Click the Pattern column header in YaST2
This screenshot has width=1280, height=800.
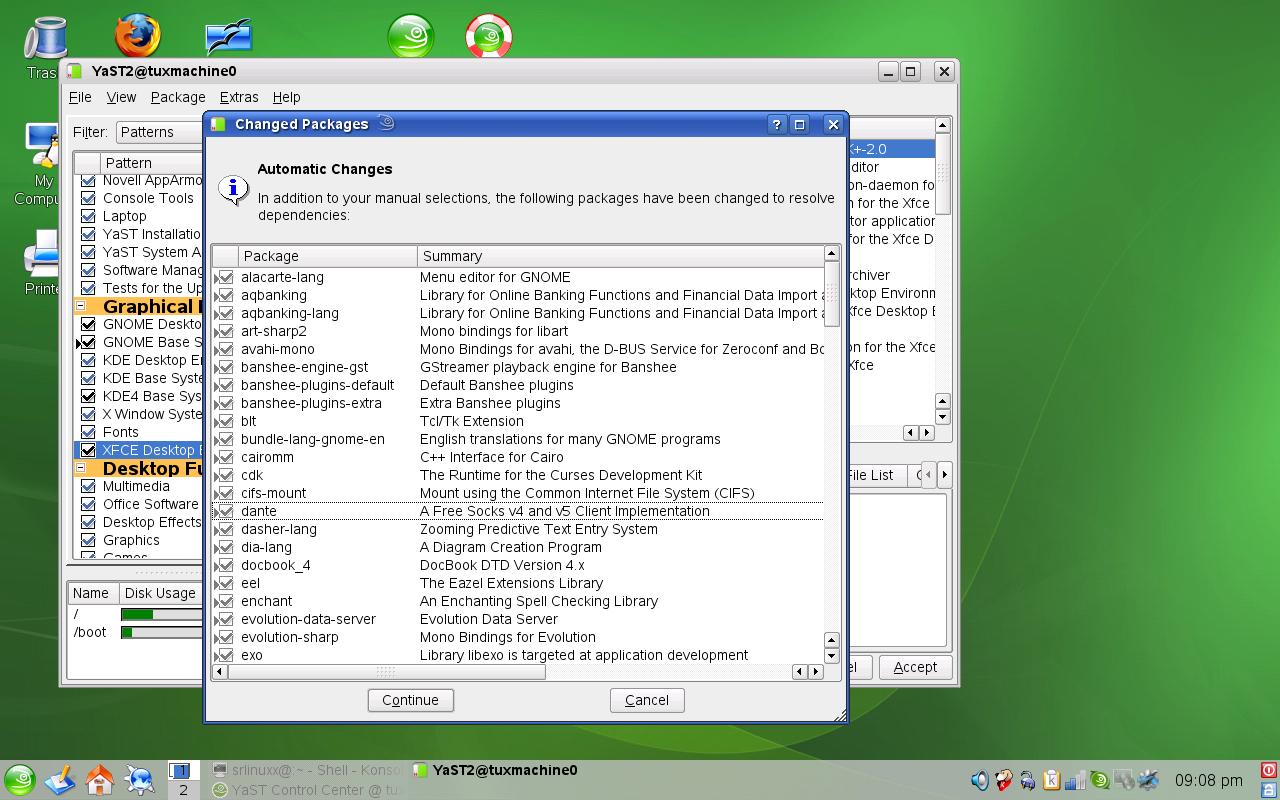point(150,163)
